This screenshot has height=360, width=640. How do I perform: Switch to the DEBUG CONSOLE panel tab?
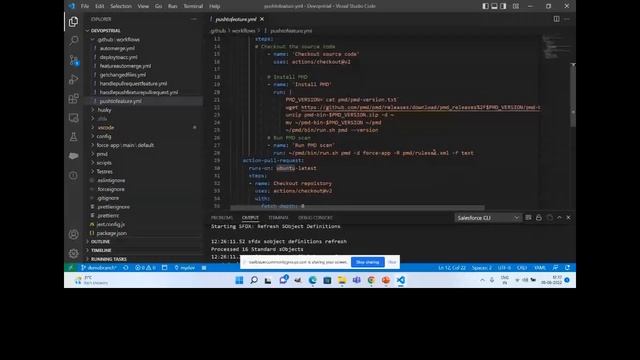coord(315,218)
